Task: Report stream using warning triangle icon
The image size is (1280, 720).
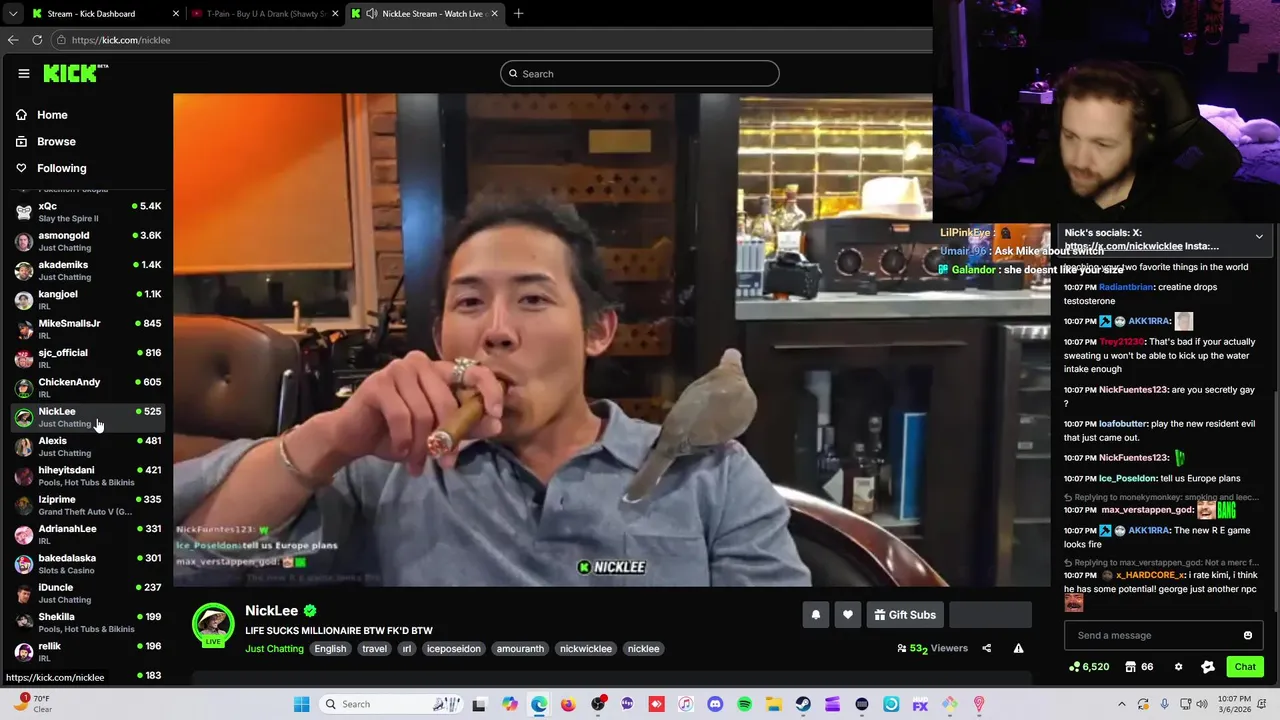Action: [1018, 648]
